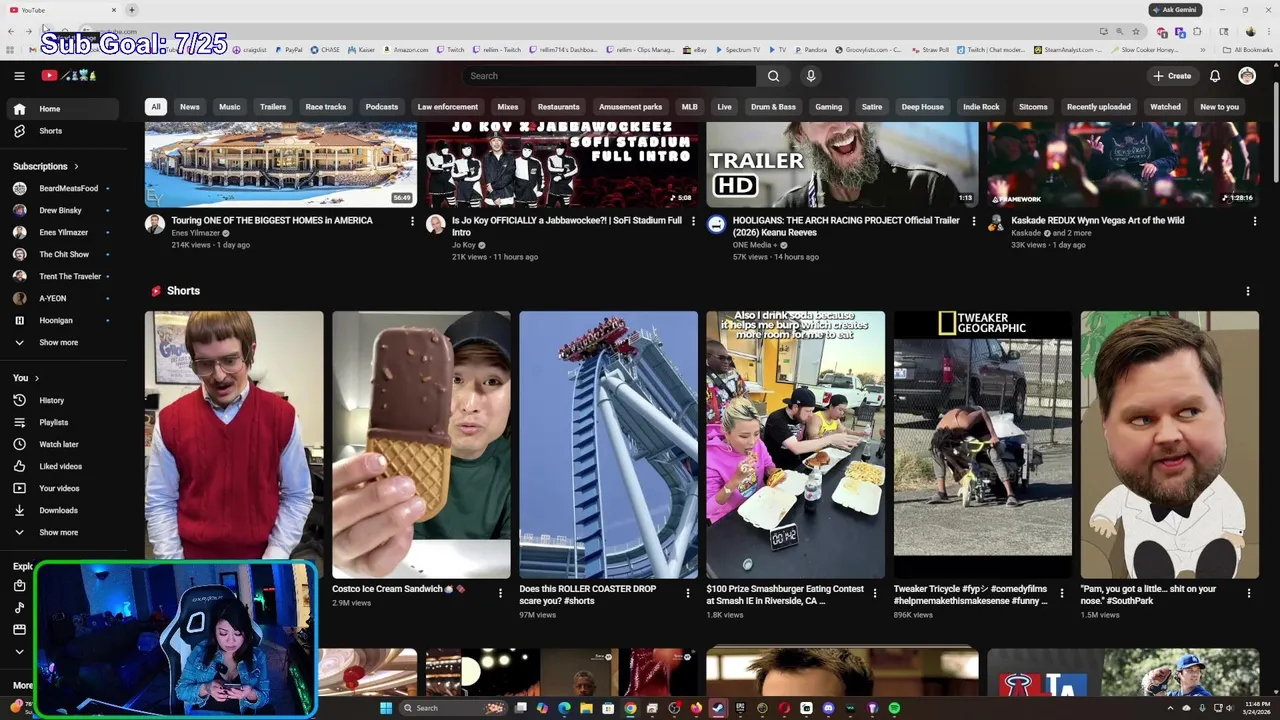Image resolution: width=1280 pixels, height=720 pixels.
Task: Open HOOLIGANS Arch Racing Project trailer title
Action: (846, 226)
